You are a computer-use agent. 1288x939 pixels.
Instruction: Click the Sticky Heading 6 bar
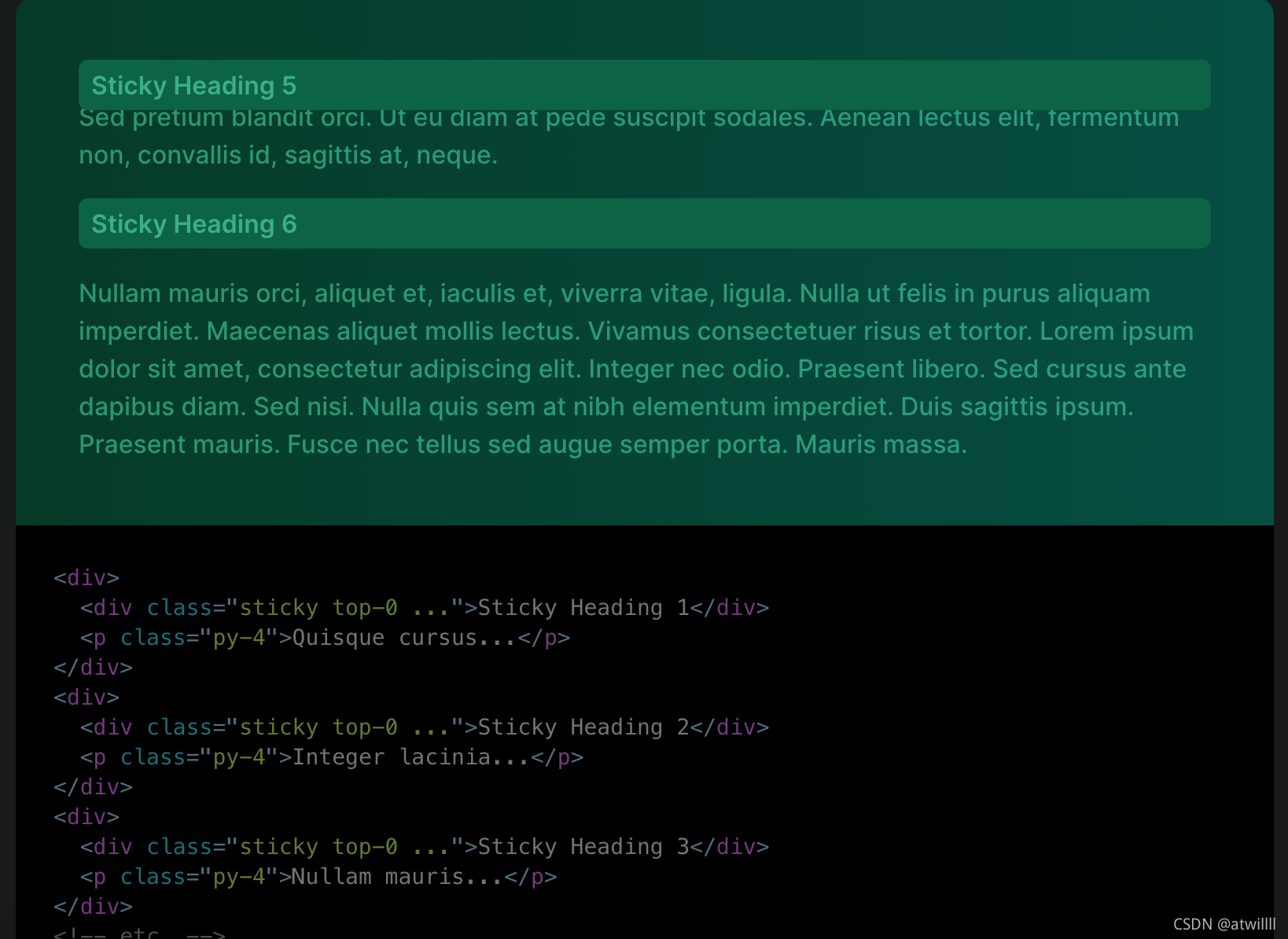coord(644,223)
